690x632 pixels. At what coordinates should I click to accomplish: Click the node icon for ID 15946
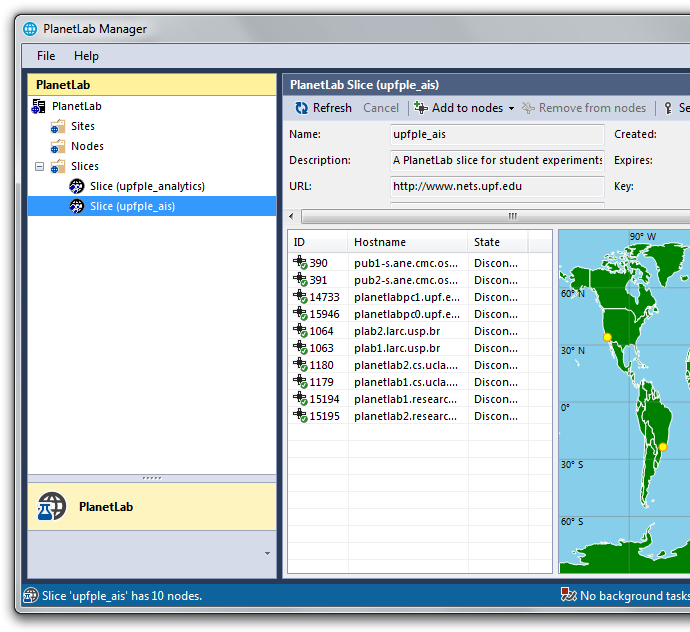click(300, 313)
